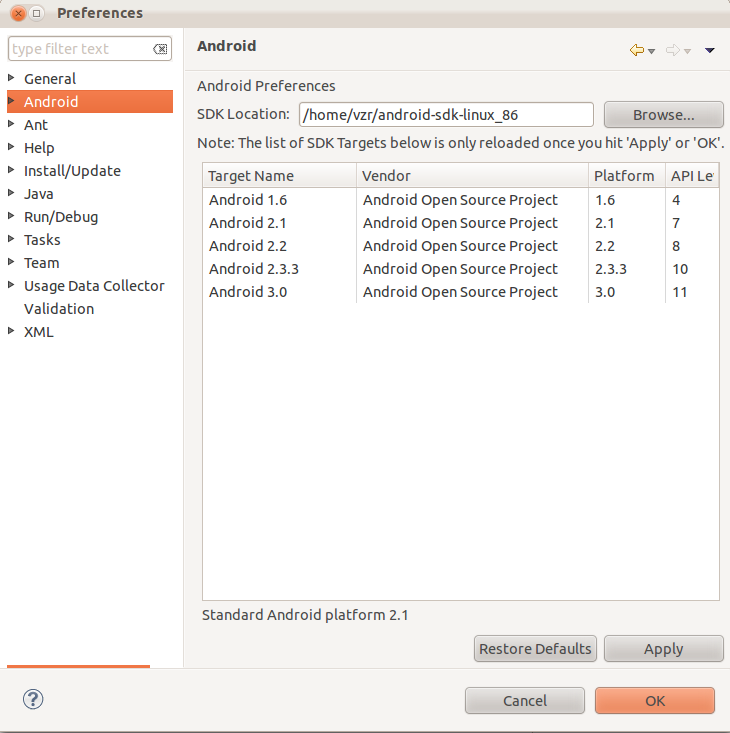
Task: Expand the Run/Debug category arrow
Action: point(12,216)
